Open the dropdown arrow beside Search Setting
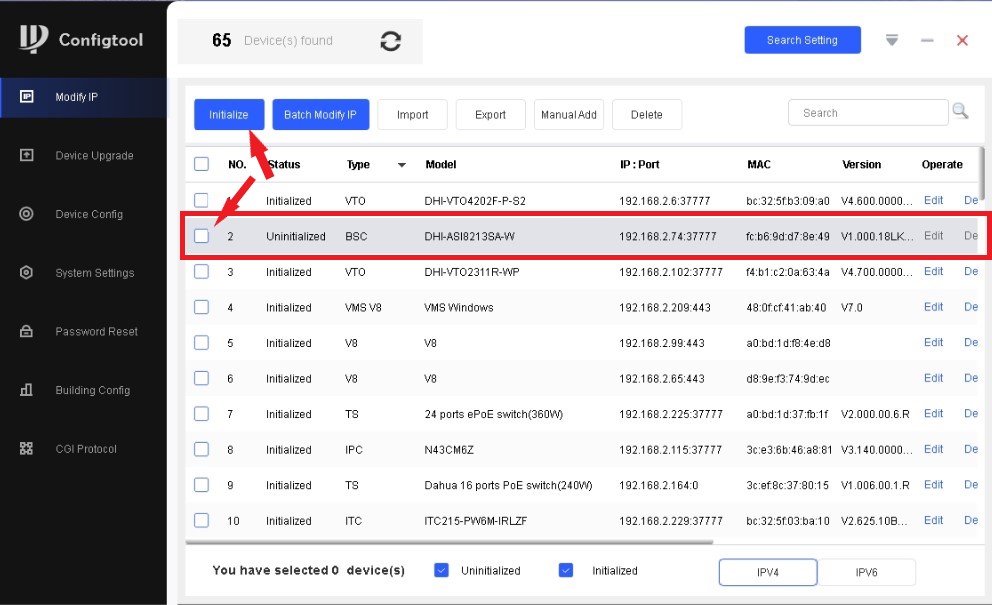Screen dimensions: 992x605 coord(892,40)
